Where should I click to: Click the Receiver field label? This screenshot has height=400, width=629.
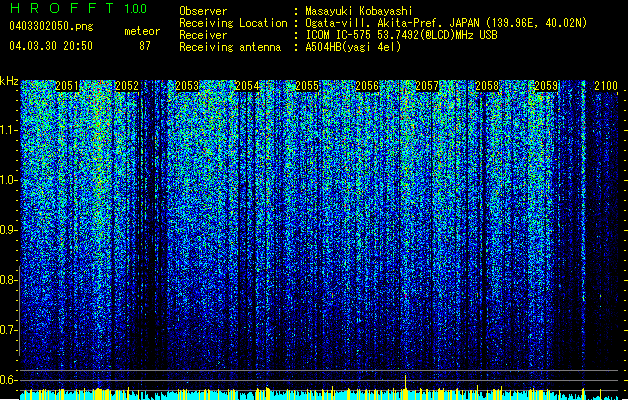[203, 35]
